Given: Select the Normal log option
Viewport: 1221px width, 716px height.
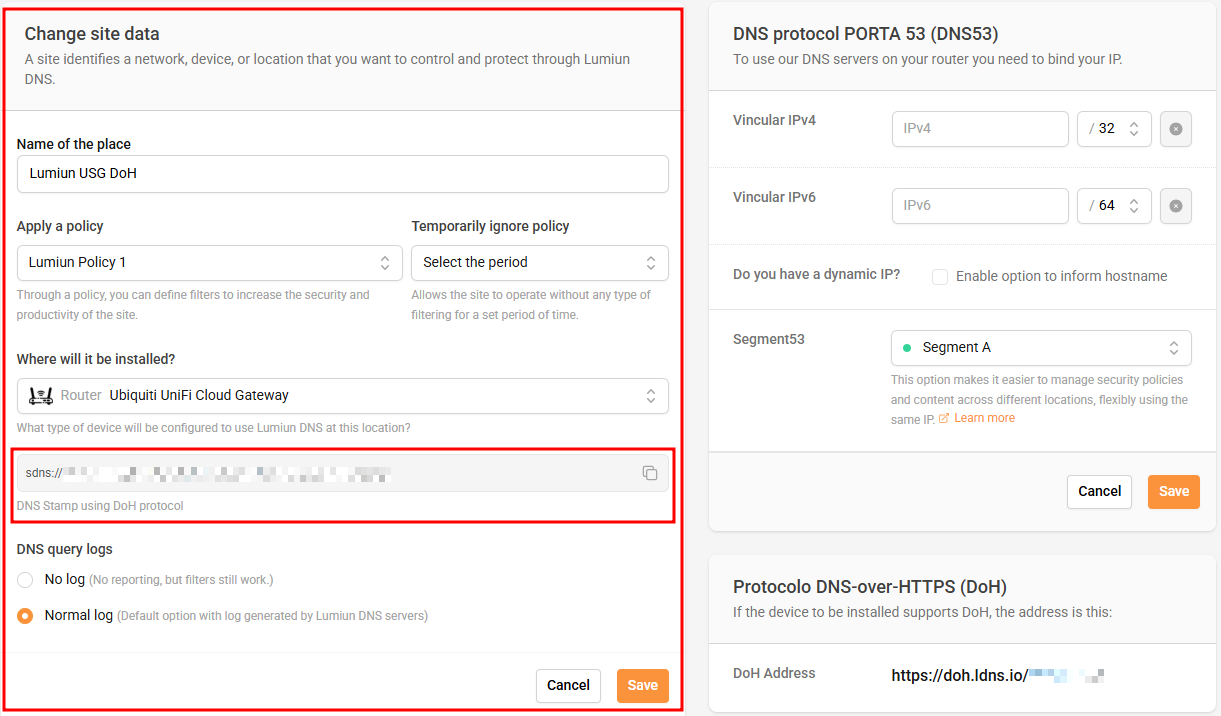Looking at the screenshot, I should (x=26, y=616).
